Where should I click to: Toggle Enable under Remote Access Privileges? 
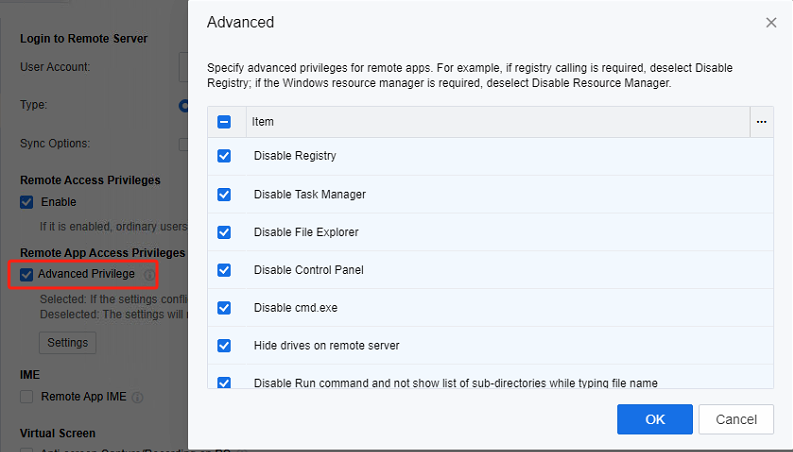point(26,202)
